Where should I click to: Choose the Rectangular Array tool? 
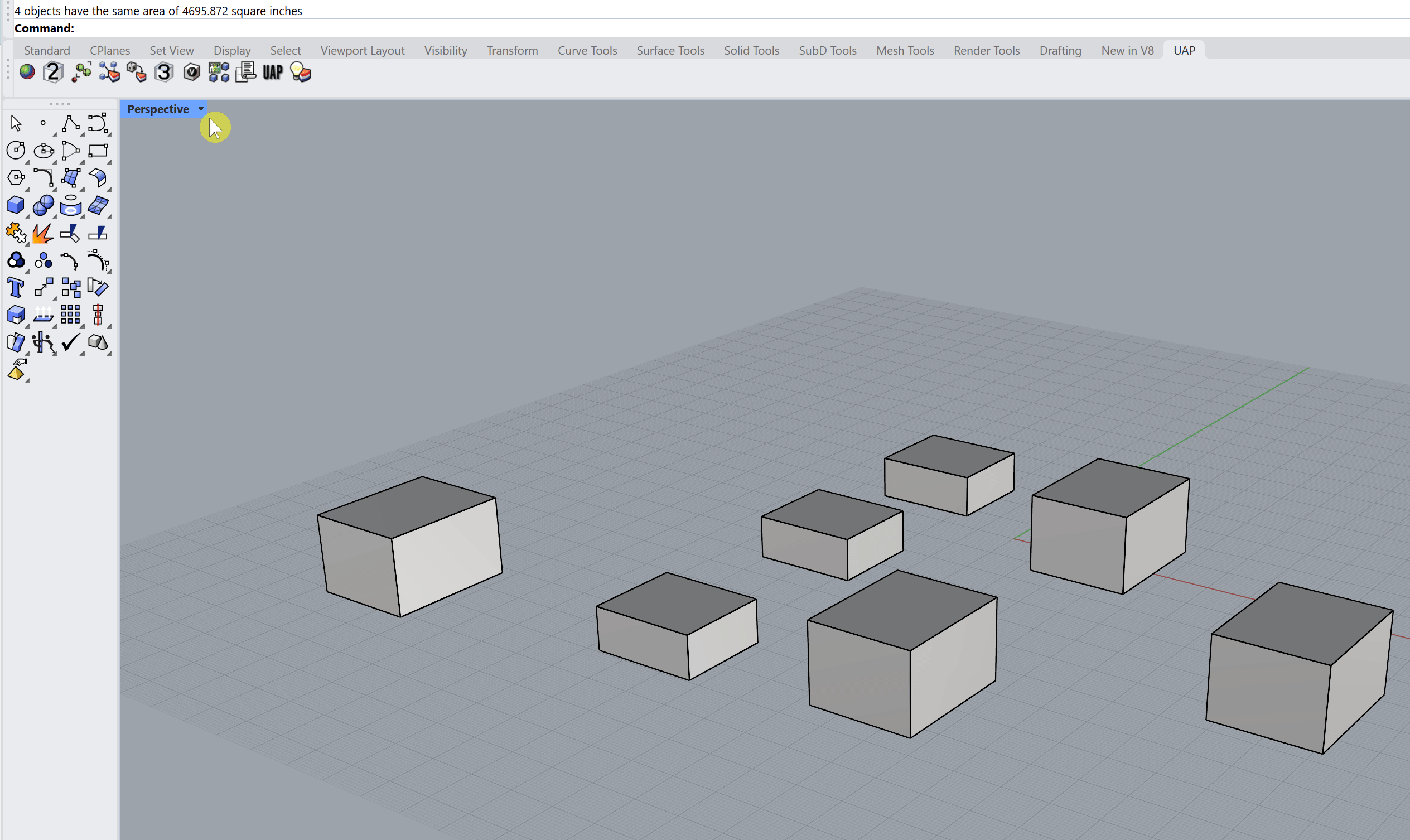(70, 315)
